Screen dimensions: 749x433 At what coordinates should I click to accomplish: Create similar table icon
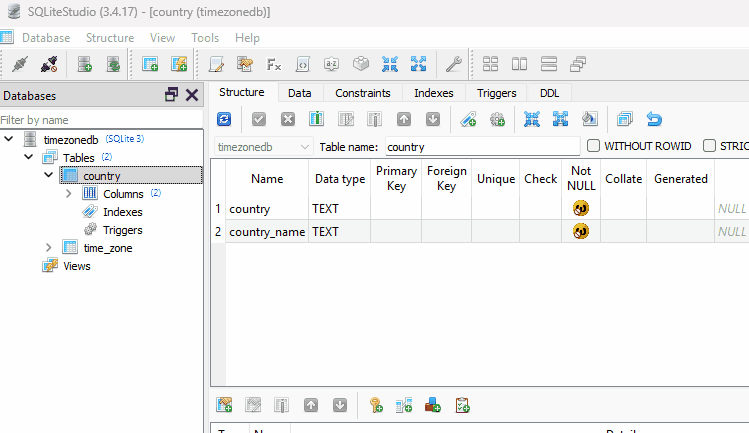[x=624, y=119]
